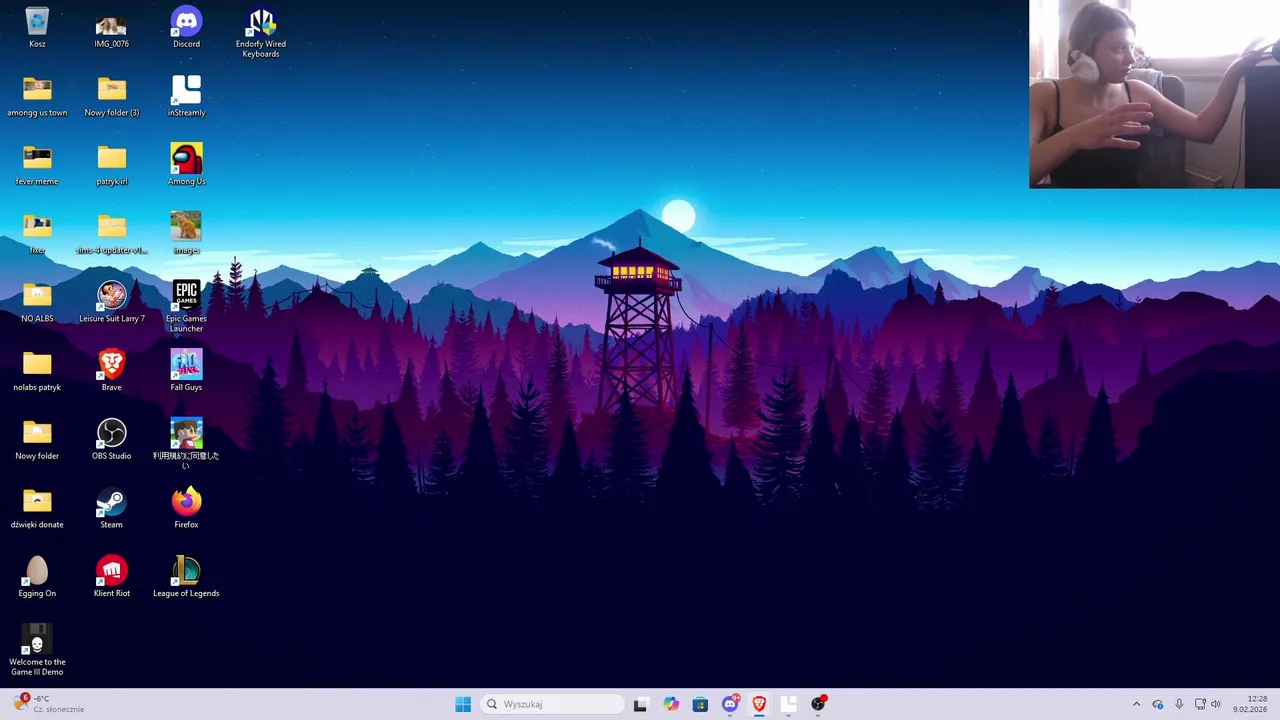This screenshot has width=1280, height=720.
Task: Launch Klient Riot shortcut
Action: click(x=111, y=578)
